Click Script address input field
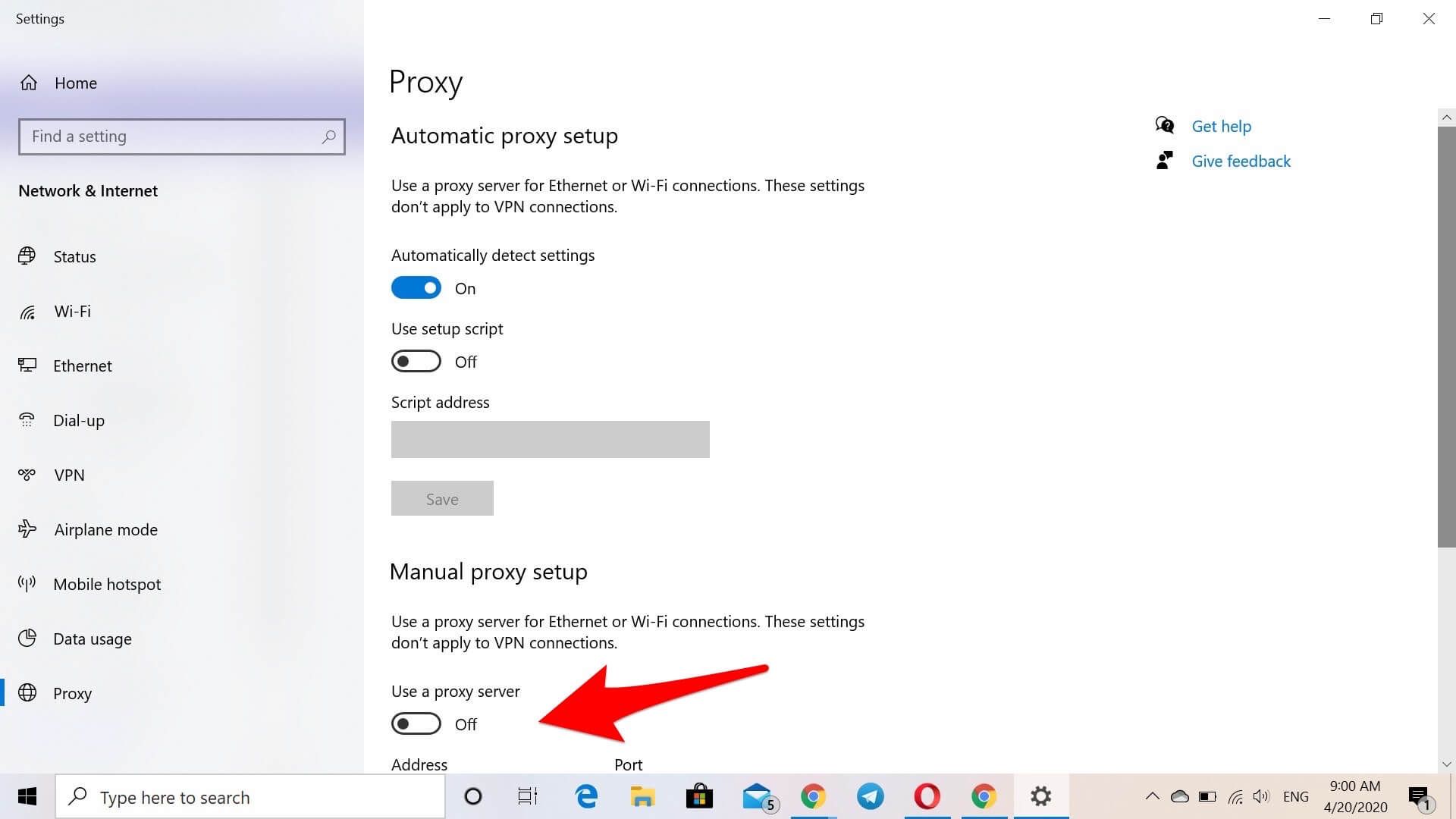Viewport: 1456px width, 819px height. tap(550, 439)
